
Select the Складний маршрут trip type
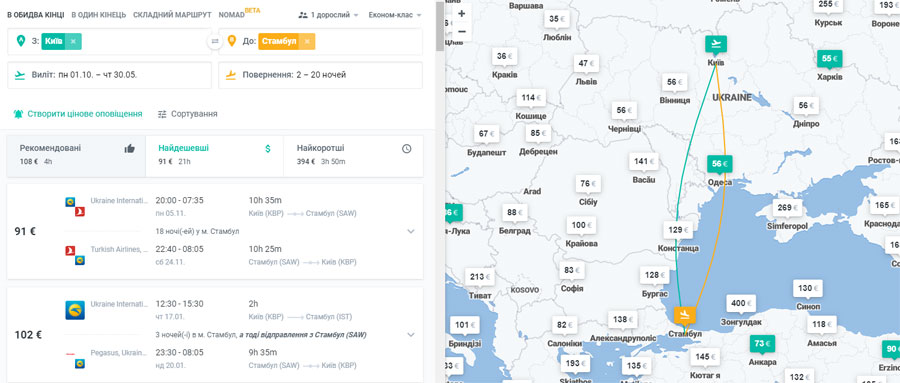point(172,15)
